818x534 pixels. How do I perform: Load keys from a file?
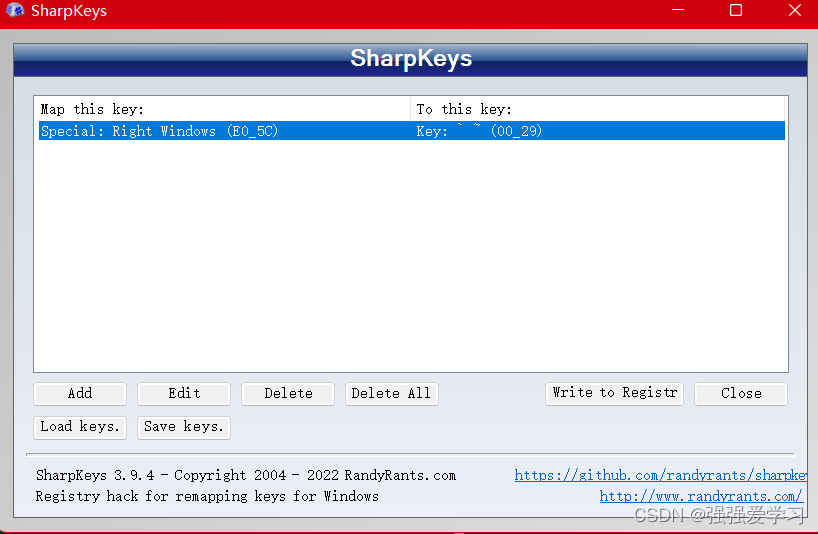[80, 428]
